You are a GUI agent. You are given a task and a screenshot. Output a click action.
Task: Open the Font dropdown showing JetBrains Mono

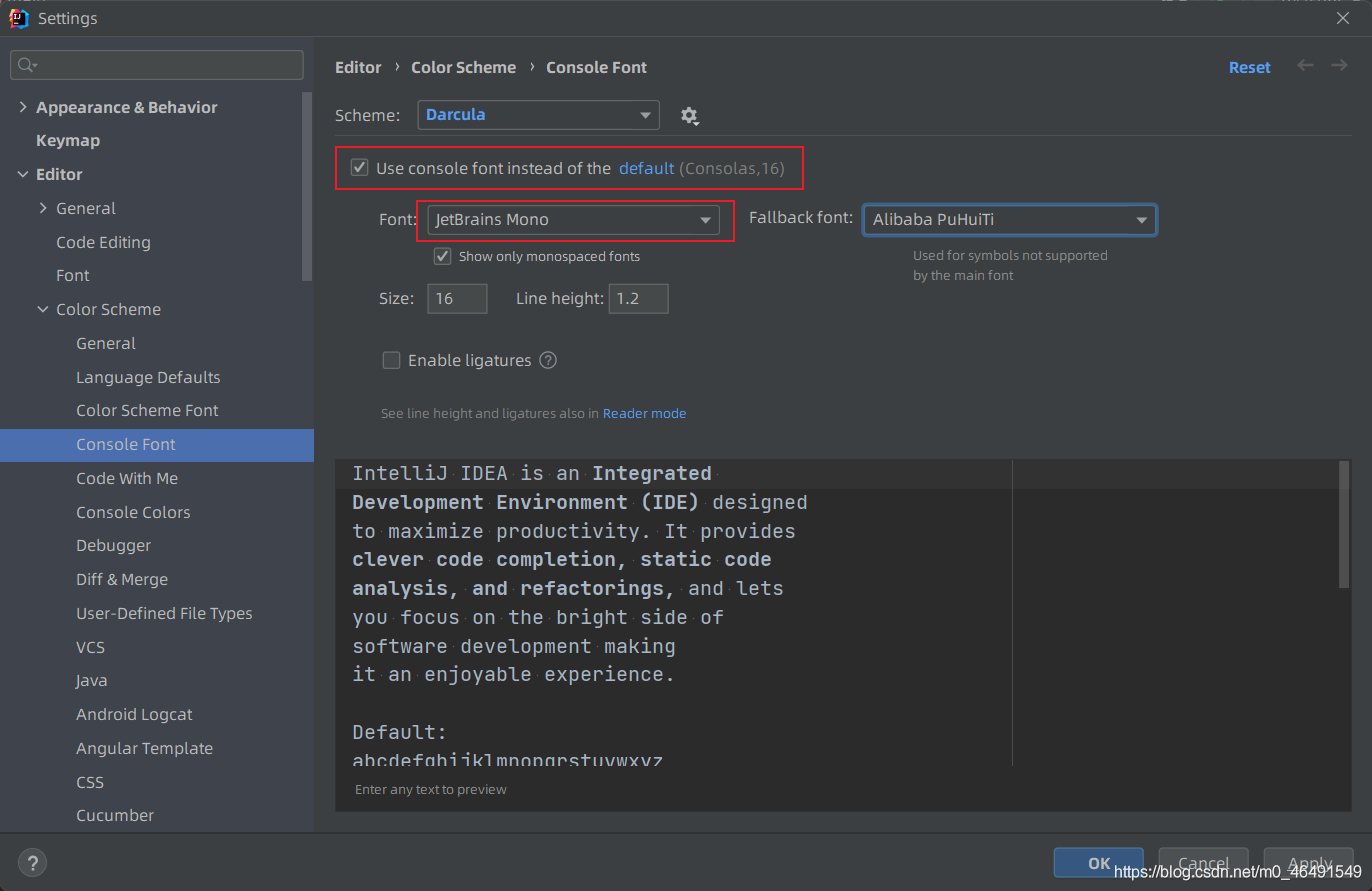pos(573,220)
